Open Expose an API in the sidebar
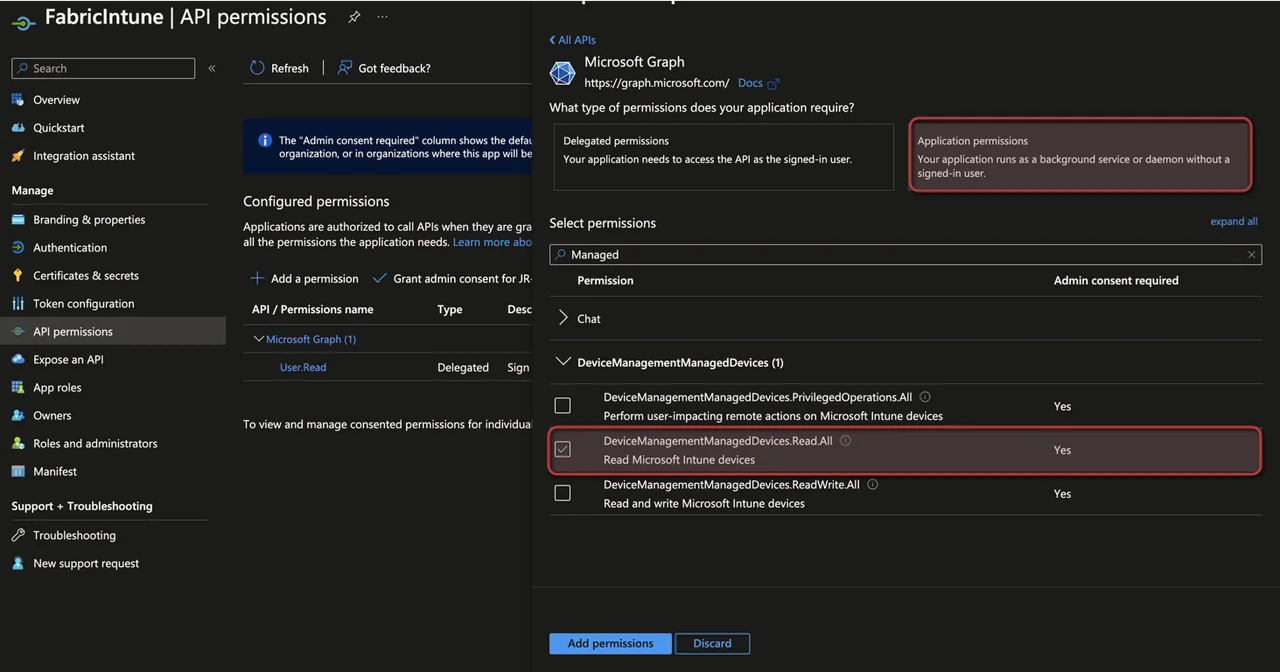Image resolution: width=1280 pixels, height=672 pixels. (x=68, y=360)
